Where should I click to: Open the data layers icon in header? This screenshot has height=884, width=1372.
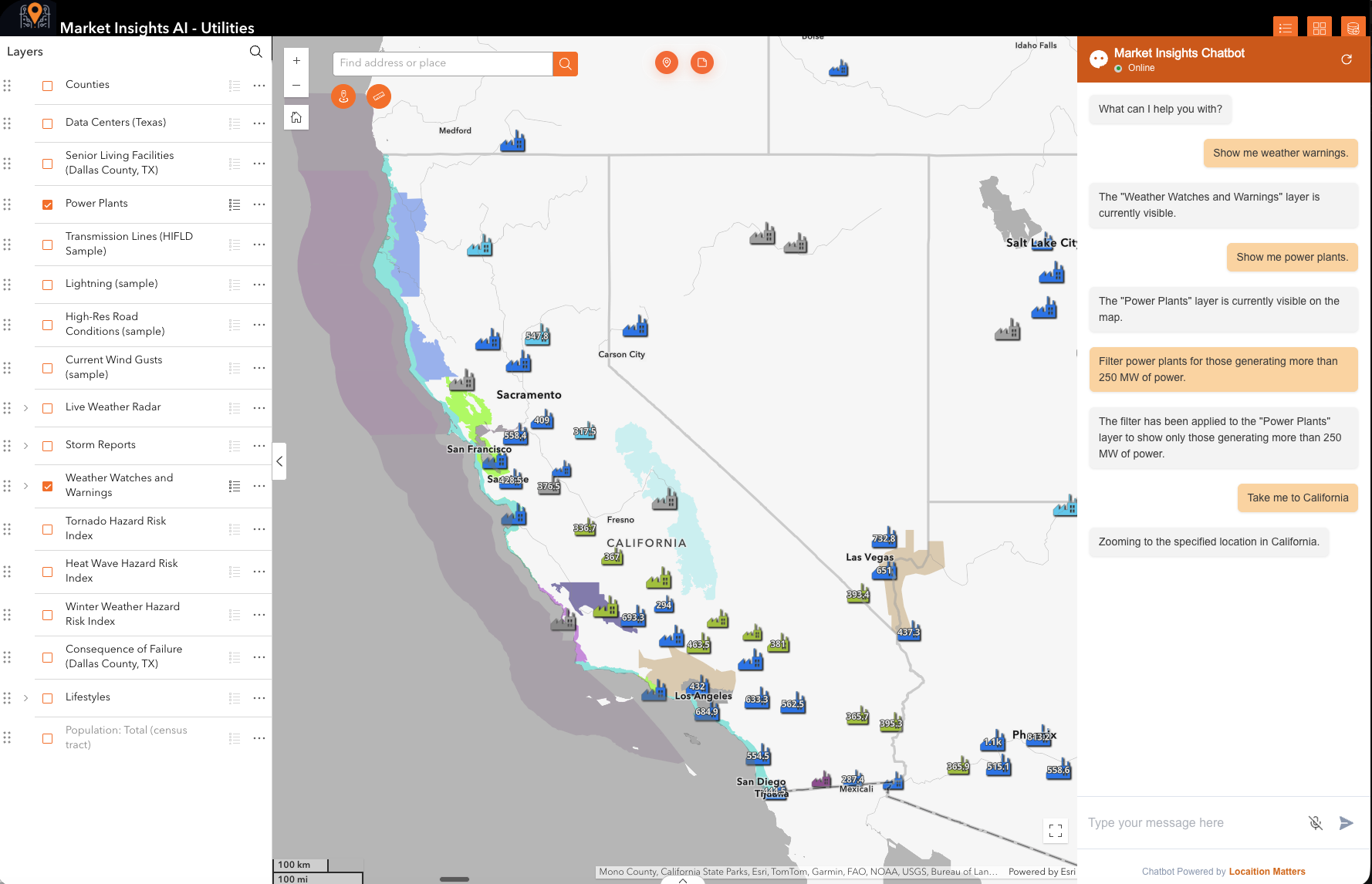coord(1353,28)
